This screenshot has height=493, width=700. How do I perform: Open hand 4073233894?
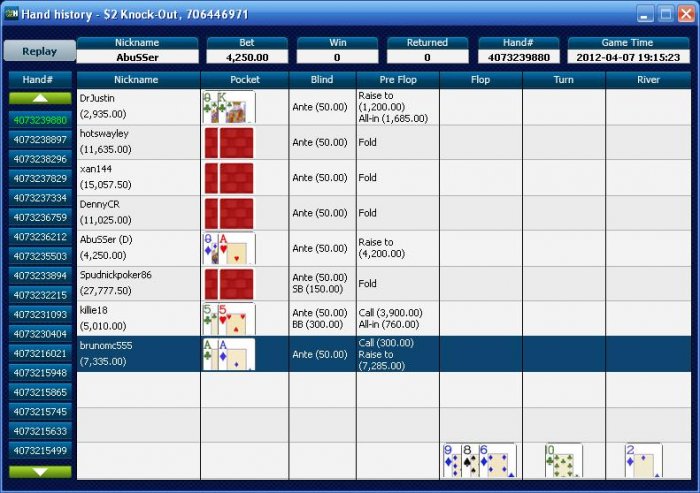(40, 276)
